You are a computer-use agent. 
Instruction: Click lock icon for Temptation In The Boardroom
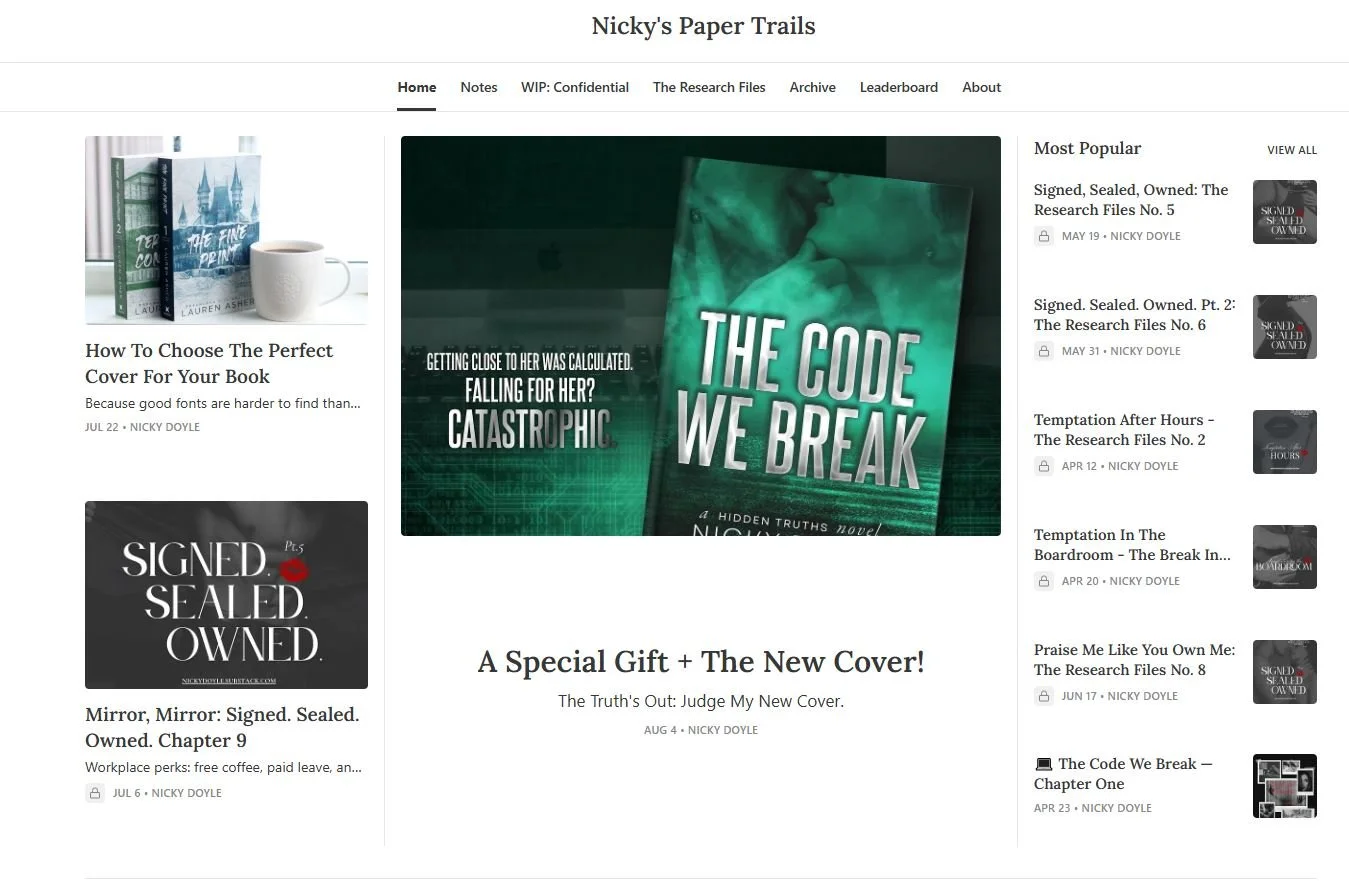click(x=1044, y=581)
